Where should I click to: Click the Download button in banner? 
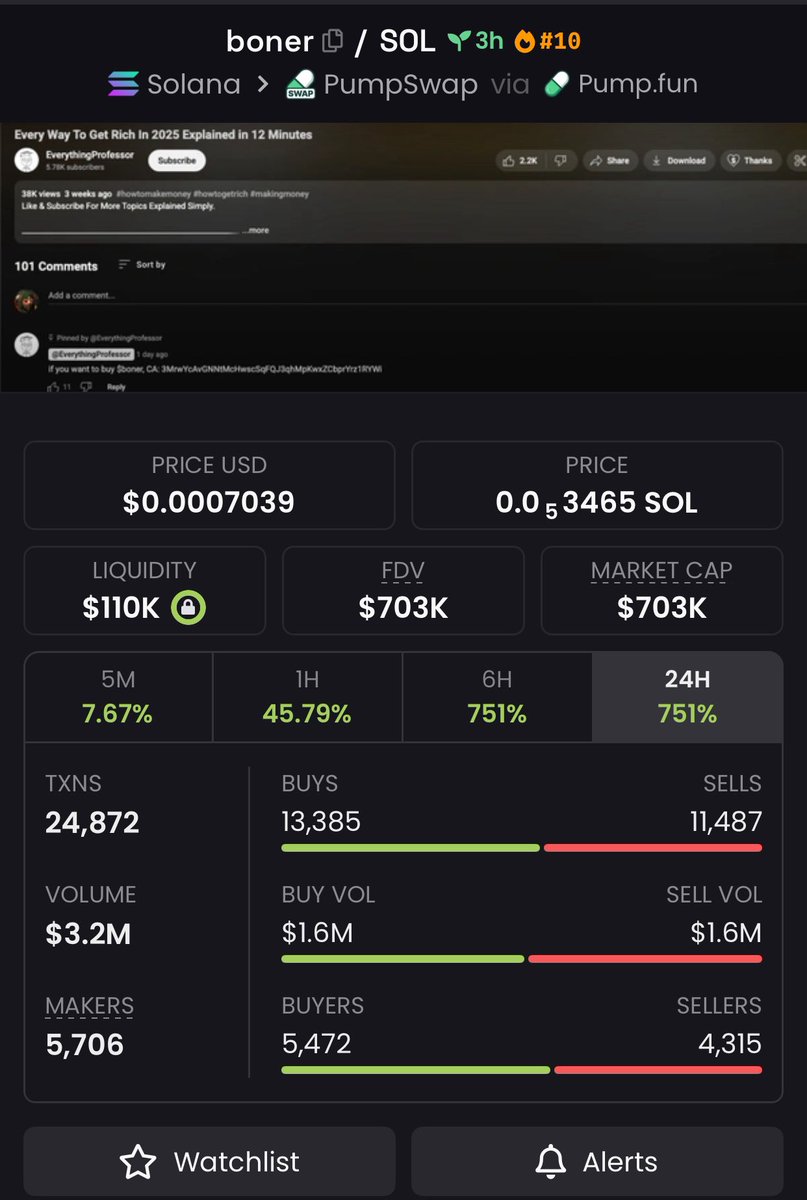click(x=679, y=160)
